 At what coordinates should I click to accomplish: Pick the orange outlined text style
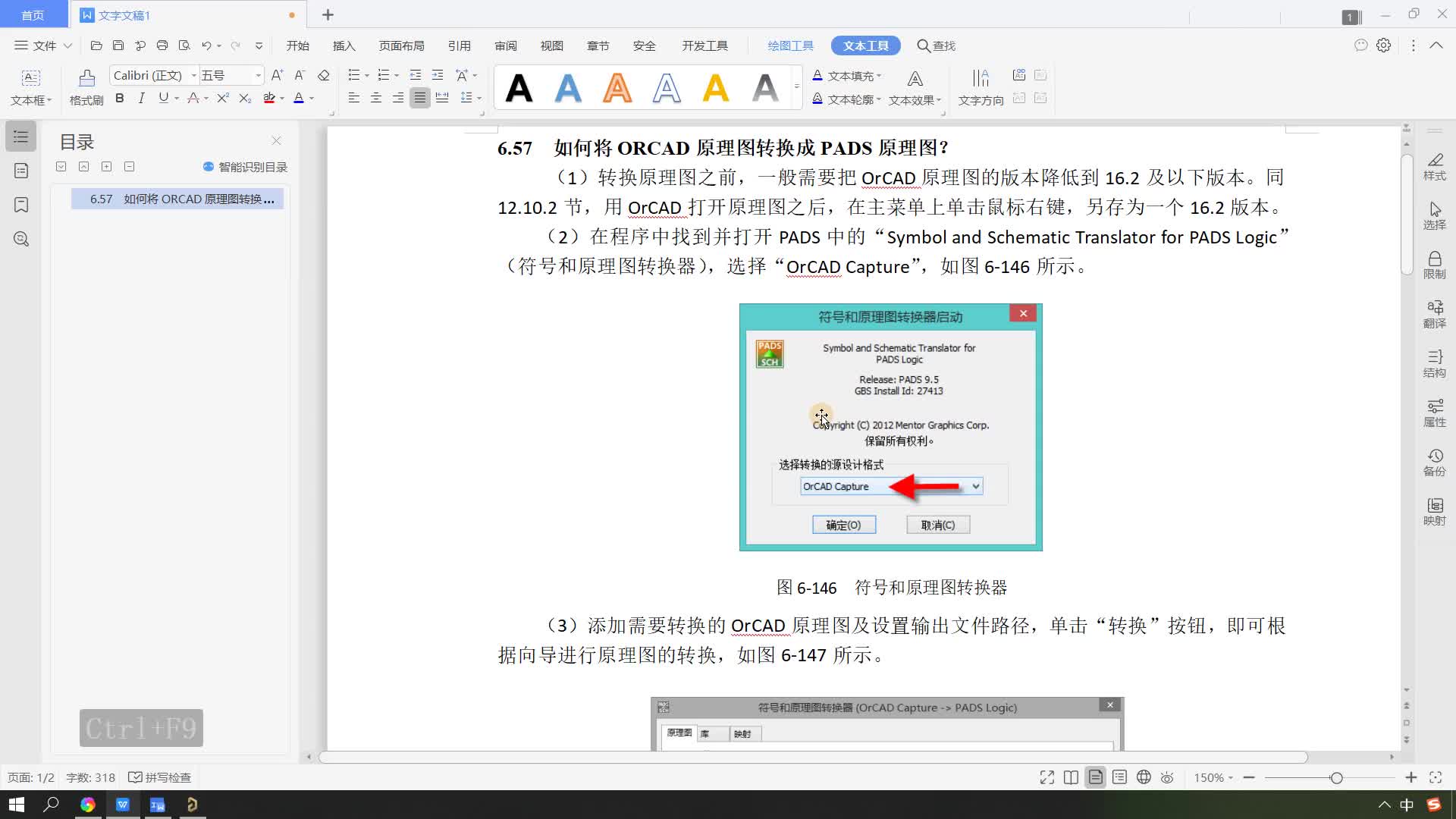coord(617,88)
